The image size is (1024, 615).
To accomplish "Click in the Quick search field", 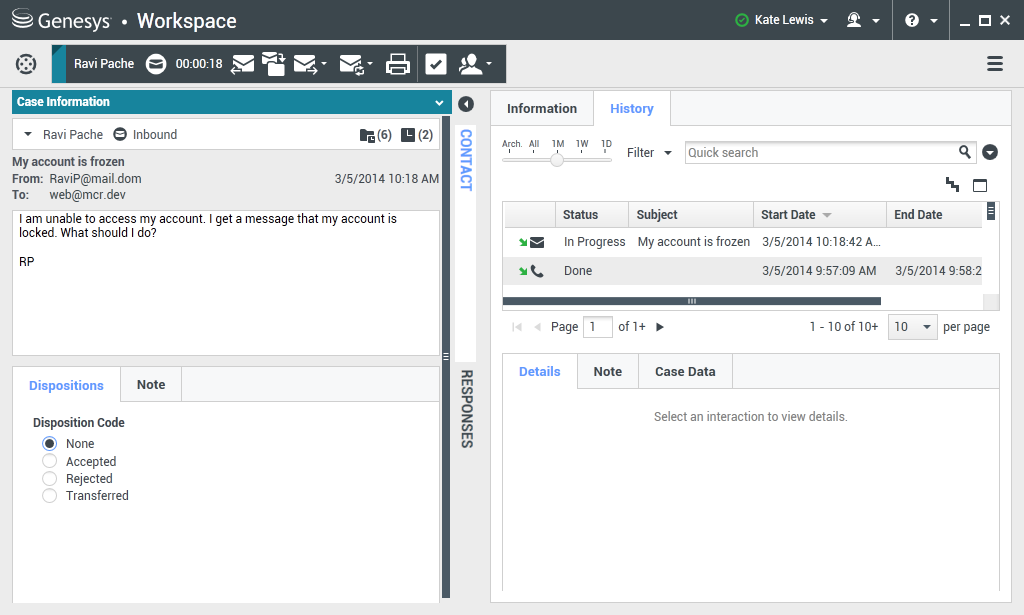I will coord(818,152).
